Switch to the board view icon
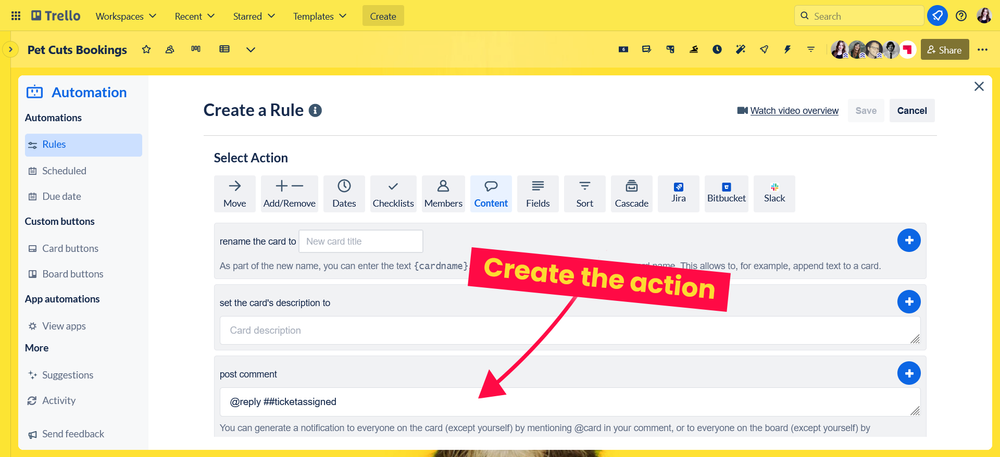Screen dimensions: 1000x457 coord(196,49)
